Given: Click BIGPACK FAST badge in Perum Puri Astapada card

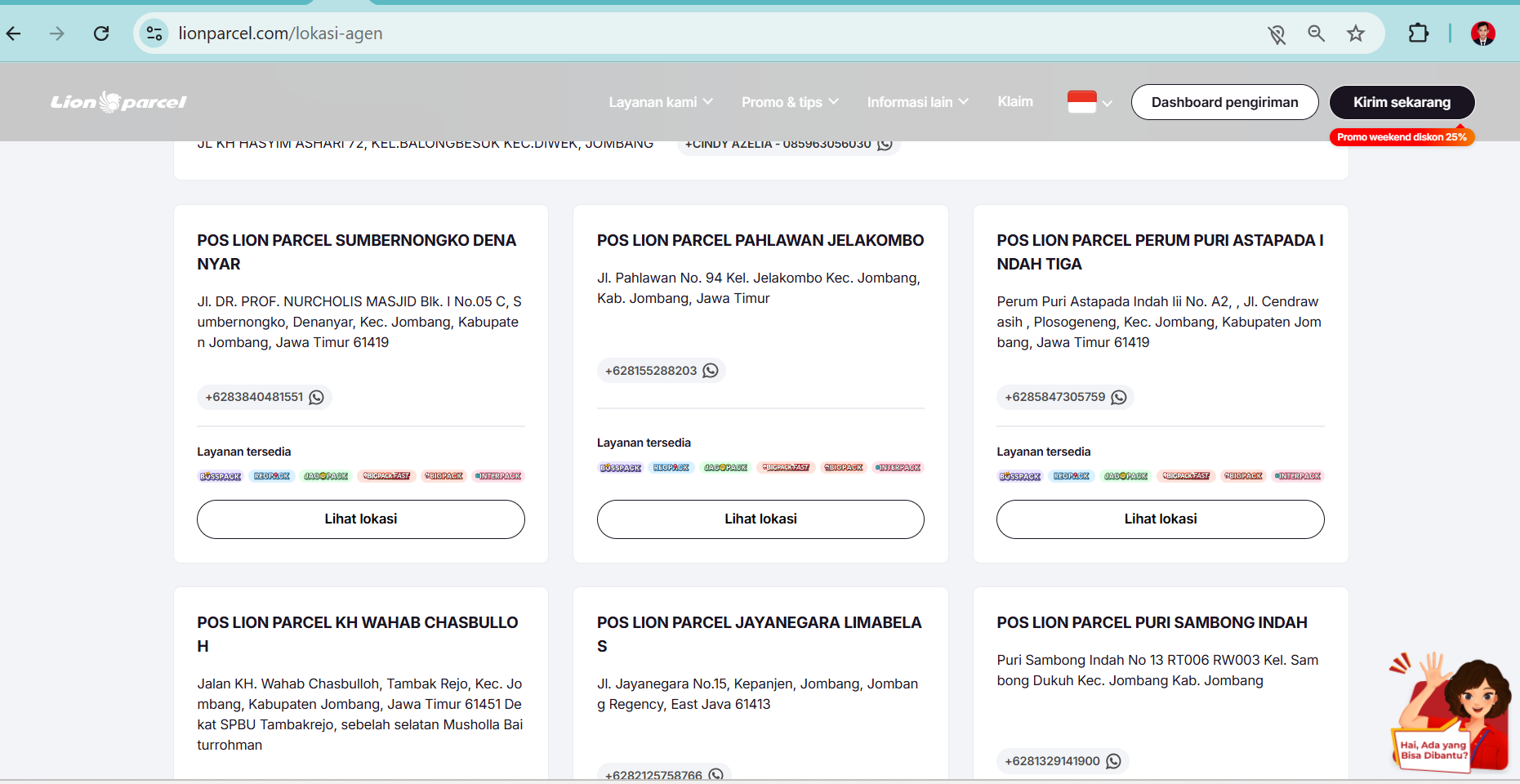Looking at the screenshot, I should pos(1187,476).
